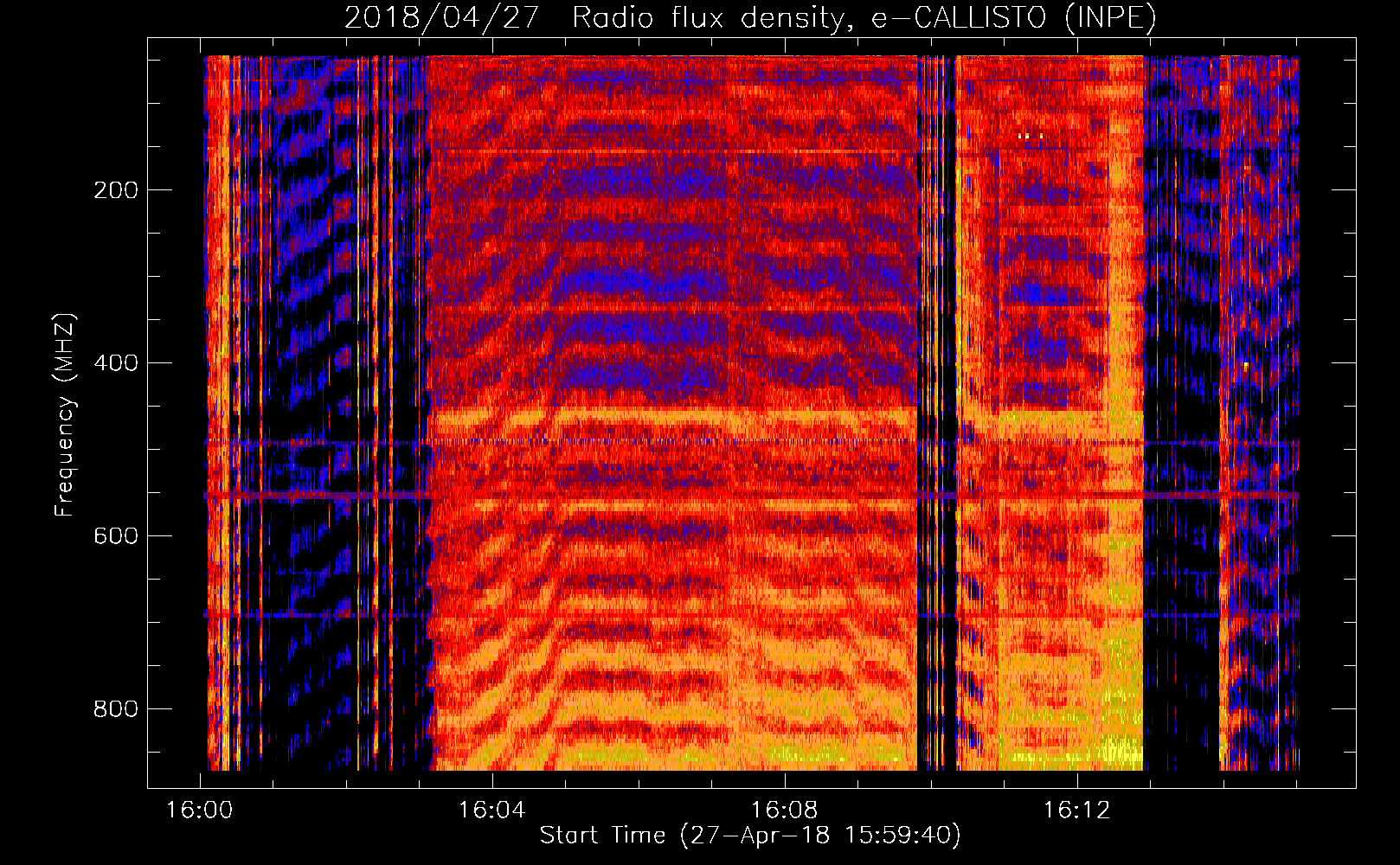This screenshot has width=1400, height=865.
Task: Select the 800 frequency tick label
Action: click(116, 709)
